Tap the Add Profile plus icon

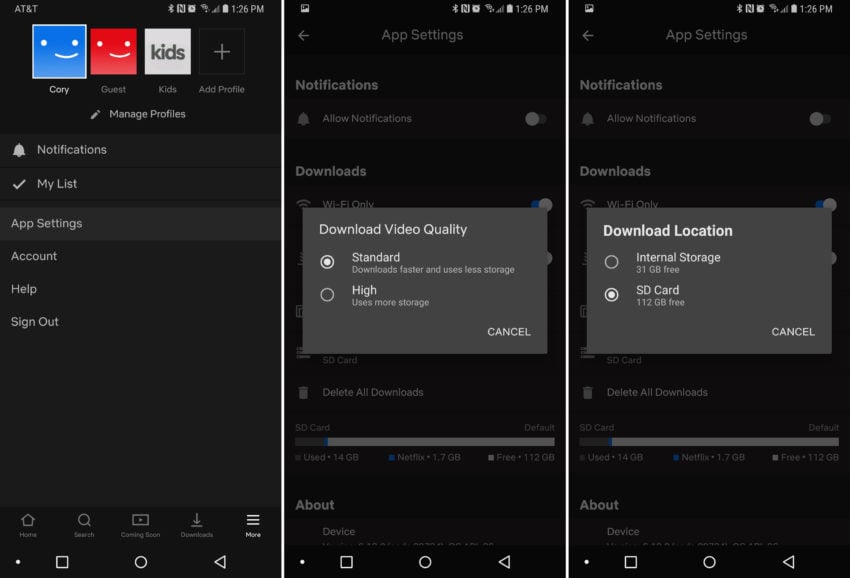(x=222, y=52)
